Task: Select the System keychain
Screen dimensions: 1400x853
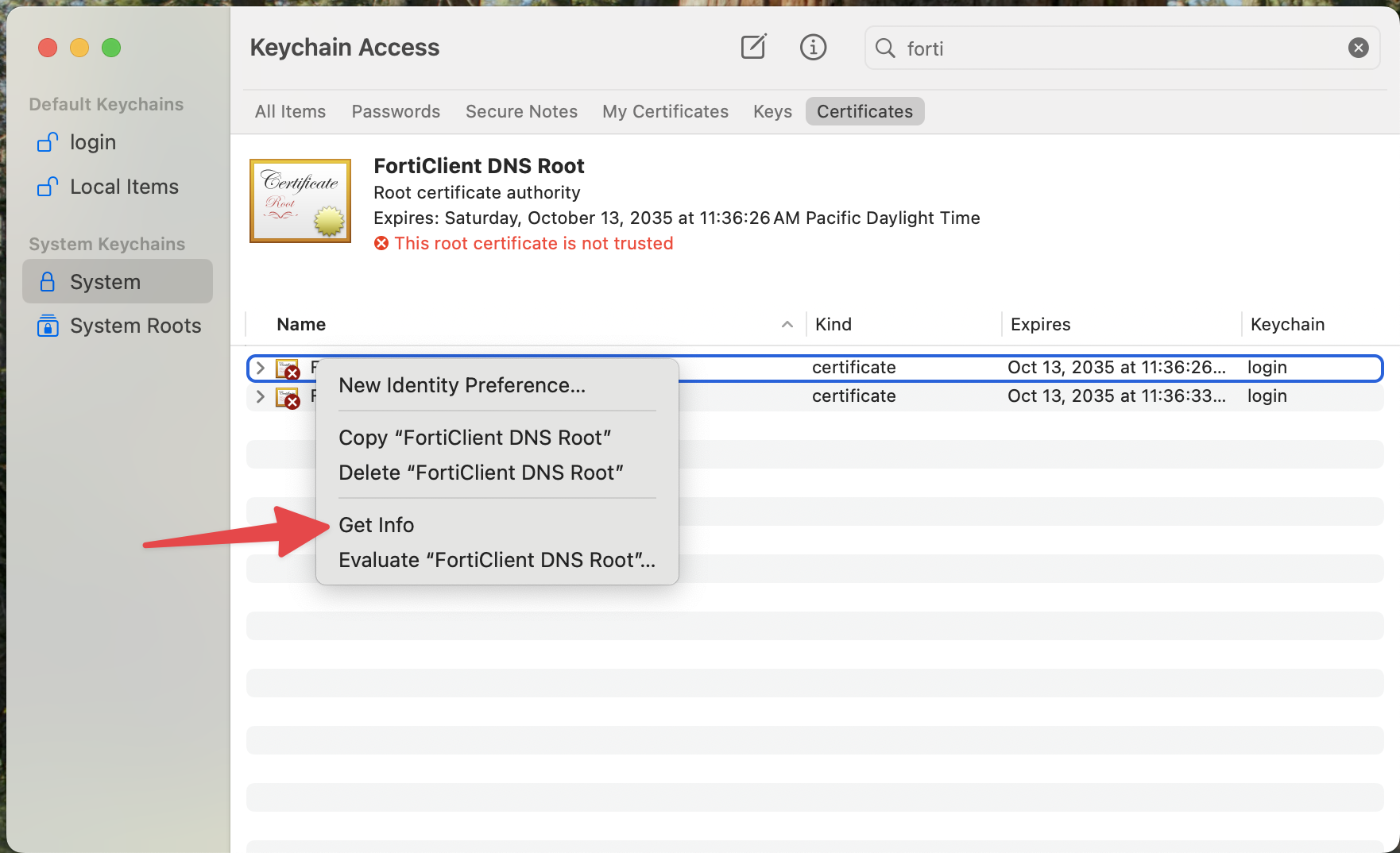Action: pyautogui.click(x=105, y=282)
